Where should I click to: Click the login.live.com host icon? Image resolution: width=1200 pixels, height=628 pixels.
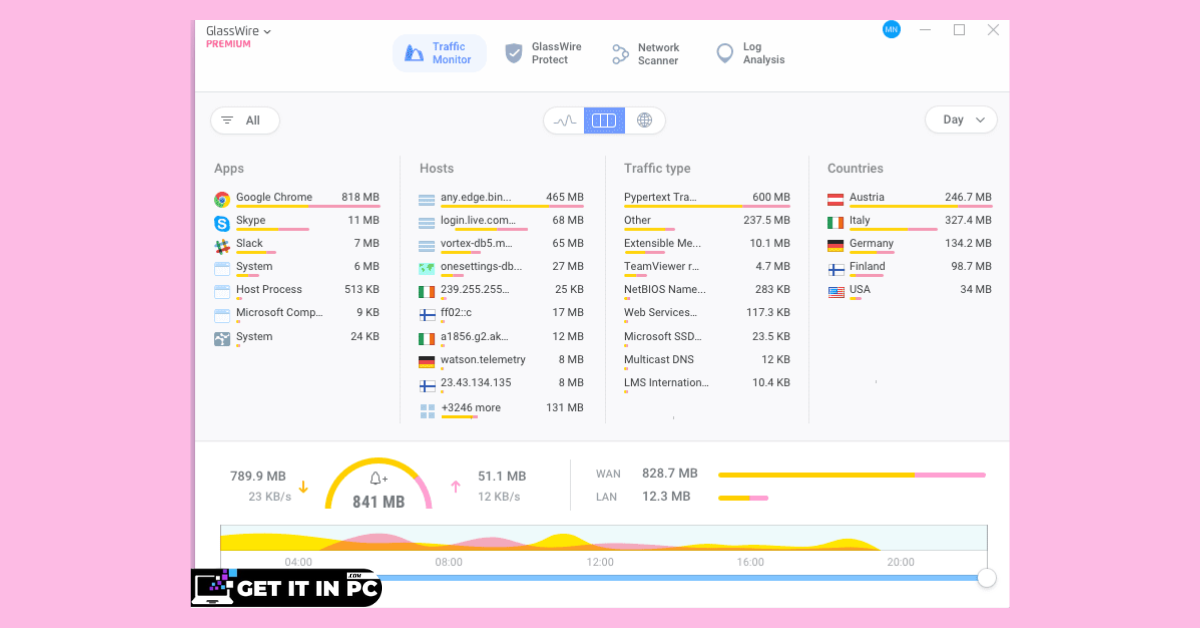point(427,222)
